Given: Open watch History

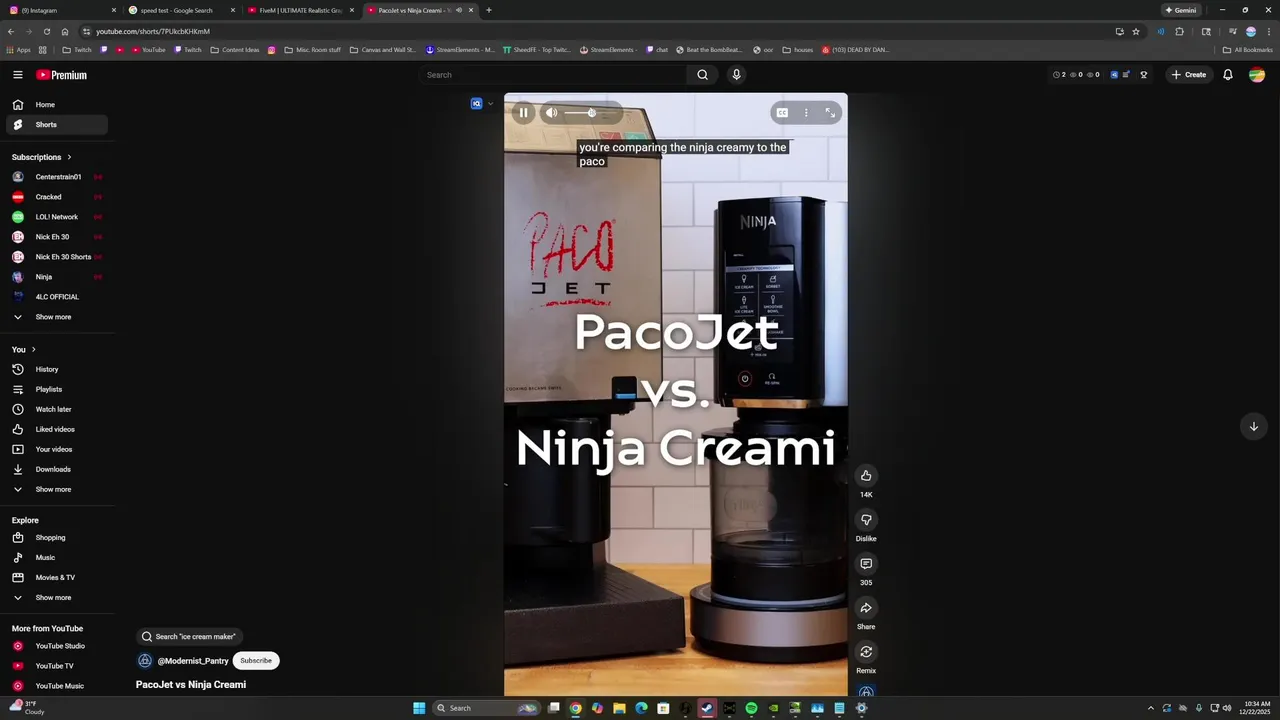Looking at the screenshot, I should click(x=57, y=370).
